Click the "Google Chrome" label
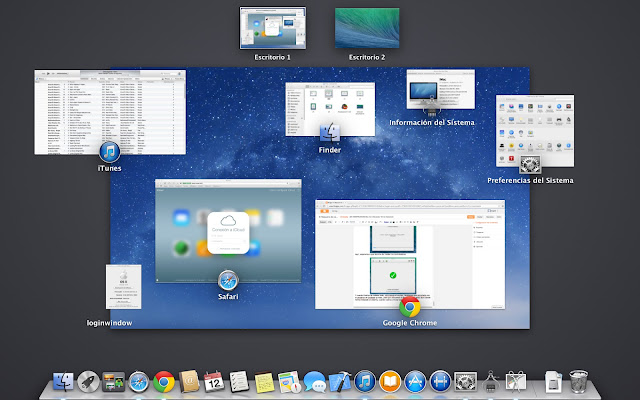The width and height of the screenshot is (640, 400). [x=410, y=323]
